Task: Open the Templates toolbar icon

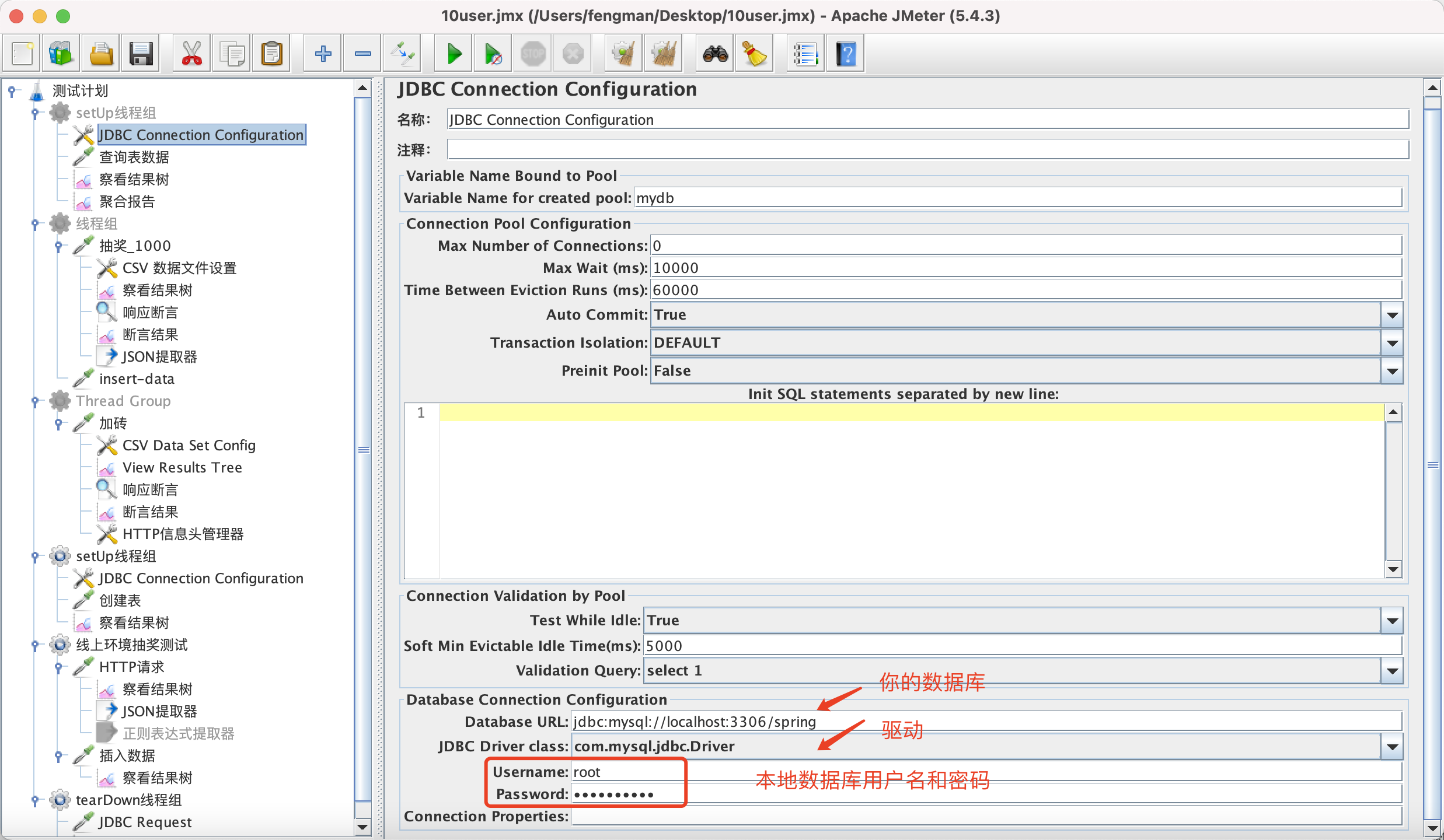Action: tap(61, 54)
